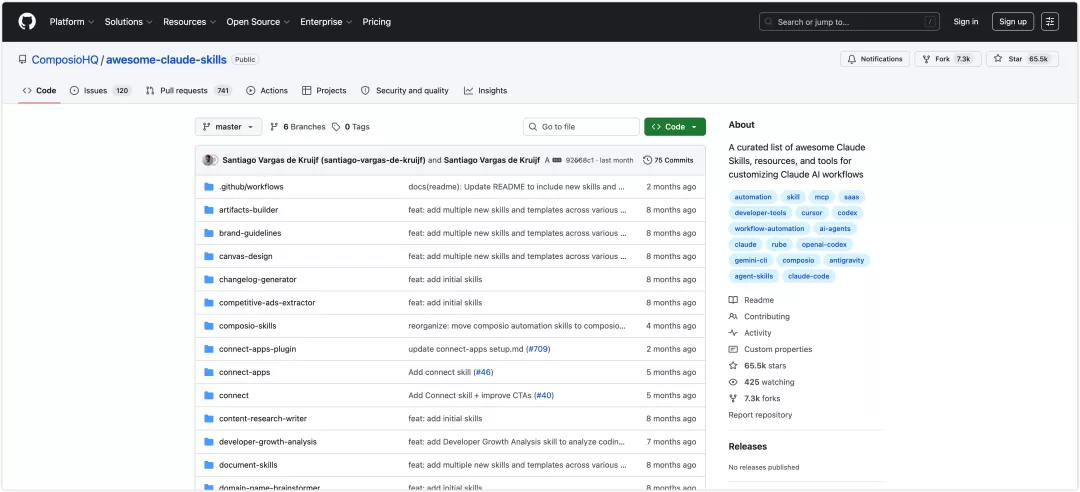The image size is (1080, 492).
Task: Open pull request #46 link
Action: click(x=483, y=372)
